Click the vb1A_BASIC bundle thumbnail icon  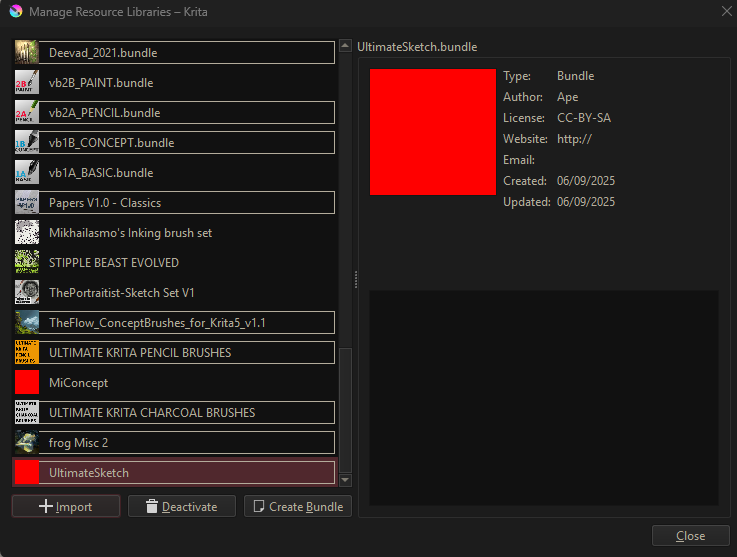pos(27,173)
